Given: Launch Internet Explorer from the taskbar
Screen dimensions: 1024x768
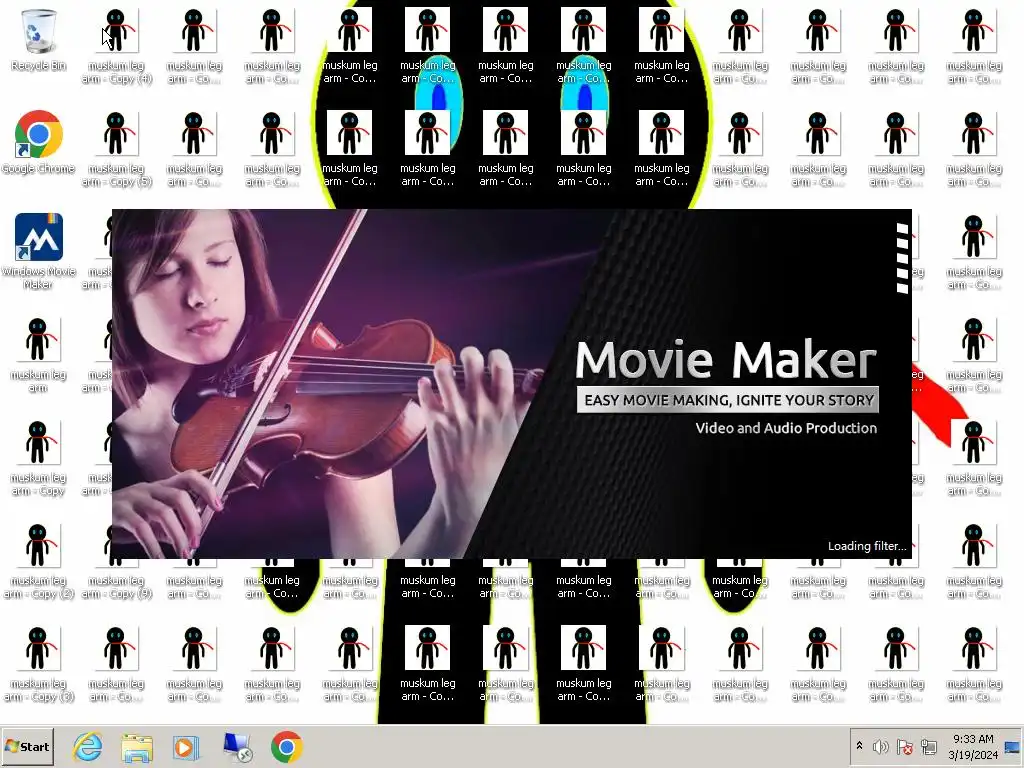Looking at the screenshot, I should (x=88, y=746).
